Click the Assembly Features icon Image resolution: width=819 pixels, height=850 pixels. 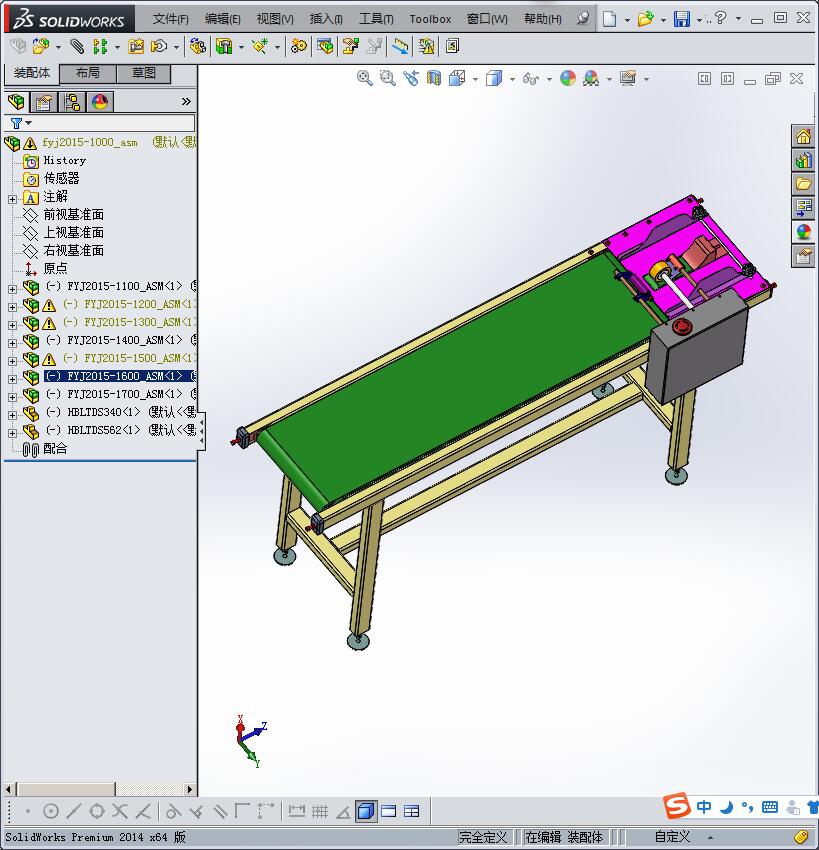pos(224,47)
